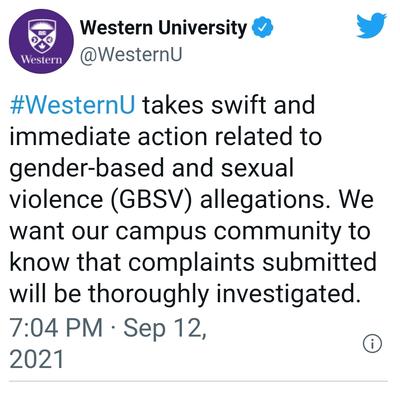Open the purple Western University profile avatar

coord(41,41)
